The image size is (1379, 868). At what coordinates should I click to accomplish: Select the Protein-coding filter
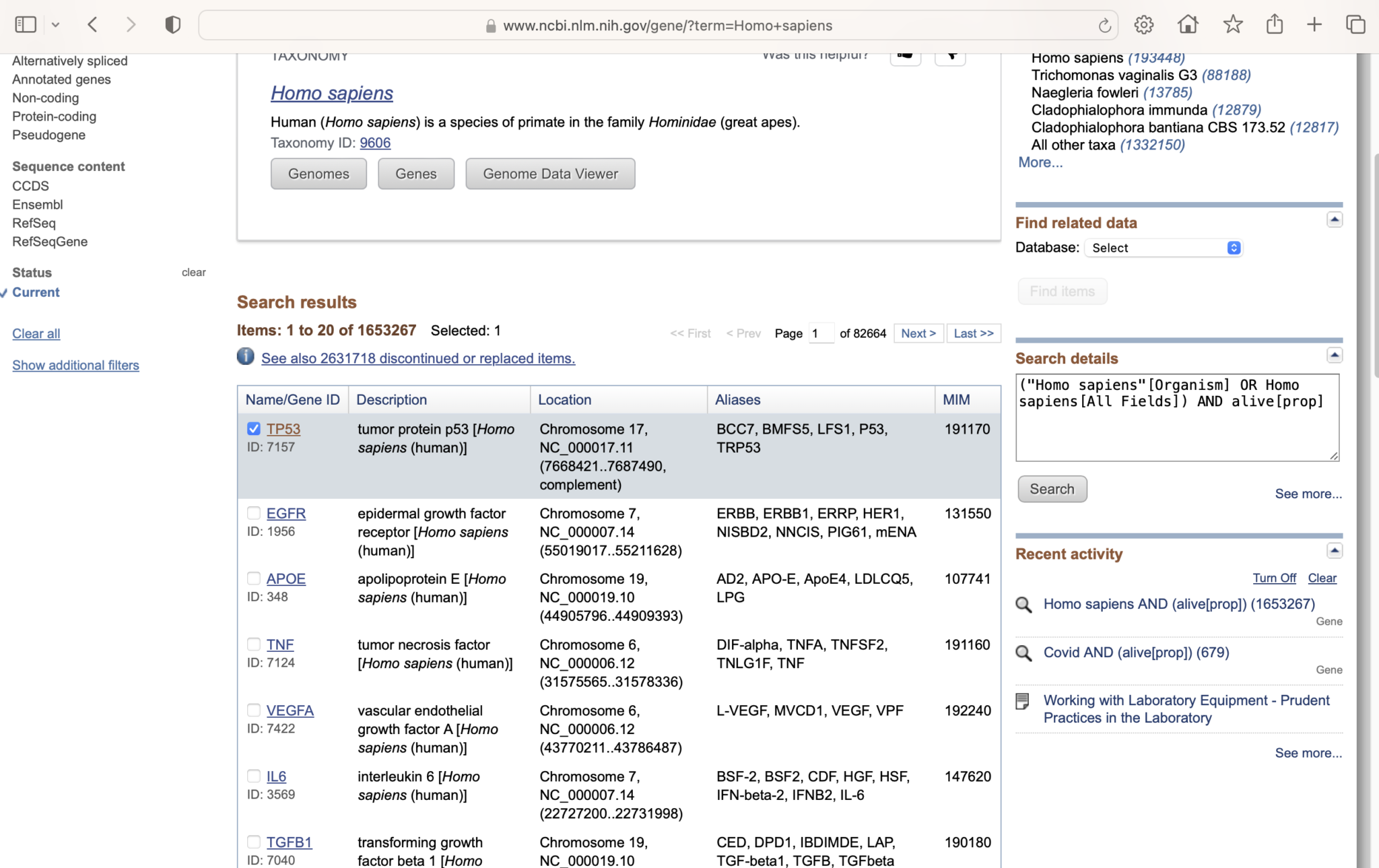pos(54,116)
